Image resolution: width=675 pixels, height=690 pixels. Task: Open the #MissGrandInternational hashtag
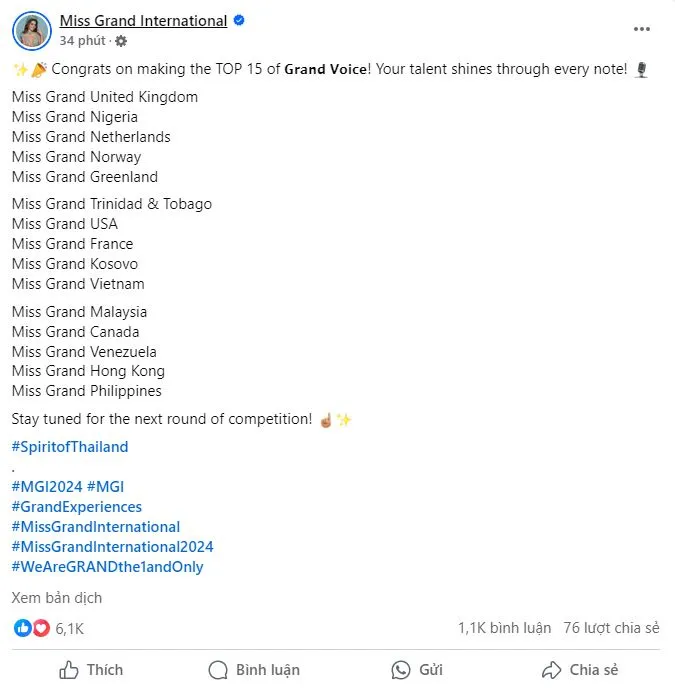(96, 527)
